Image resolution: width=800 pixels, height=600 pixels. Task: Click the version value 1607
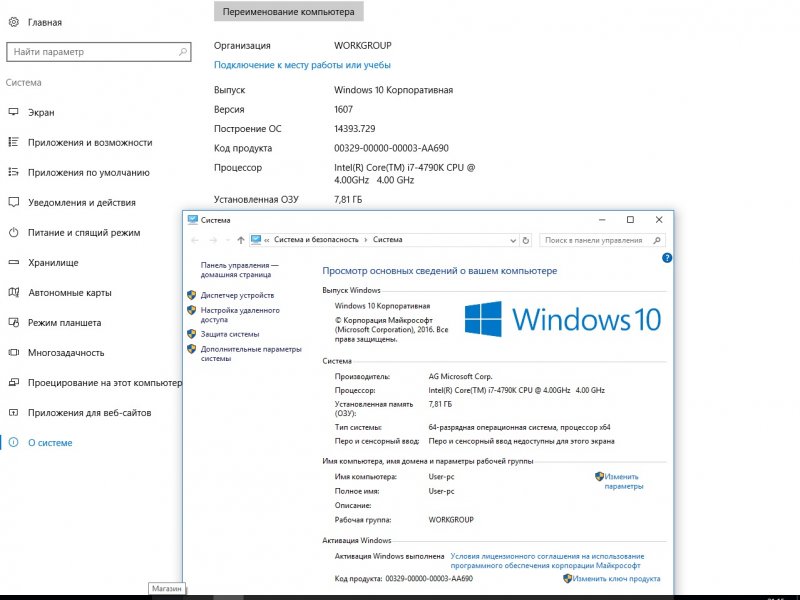343,109
